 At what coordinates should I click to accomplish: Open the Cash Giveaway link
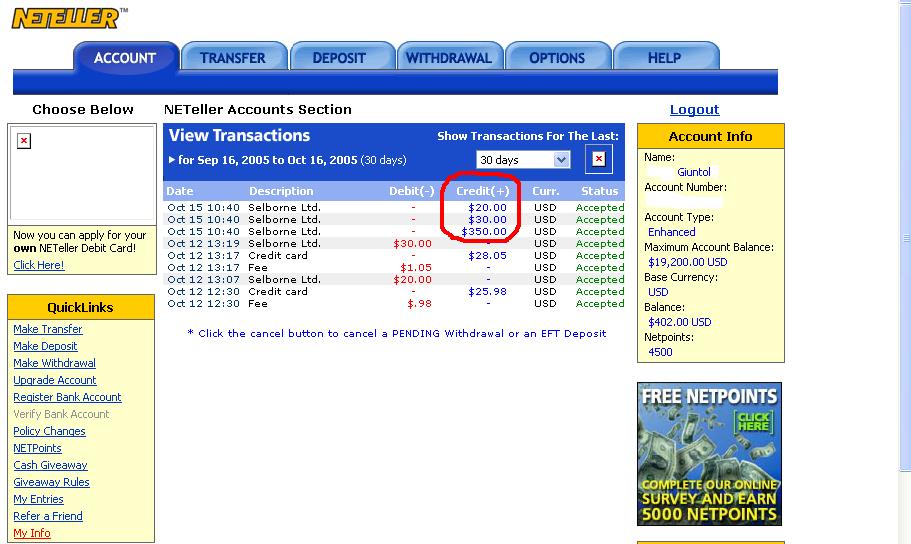pos(51,465)
